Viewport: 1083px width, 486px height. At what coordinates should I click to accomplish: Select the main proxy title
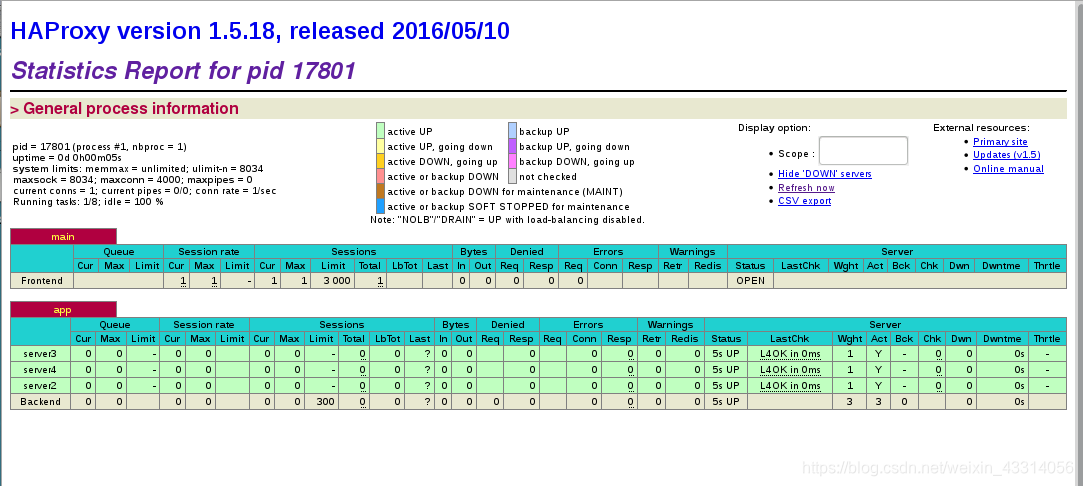coord(63,237)
